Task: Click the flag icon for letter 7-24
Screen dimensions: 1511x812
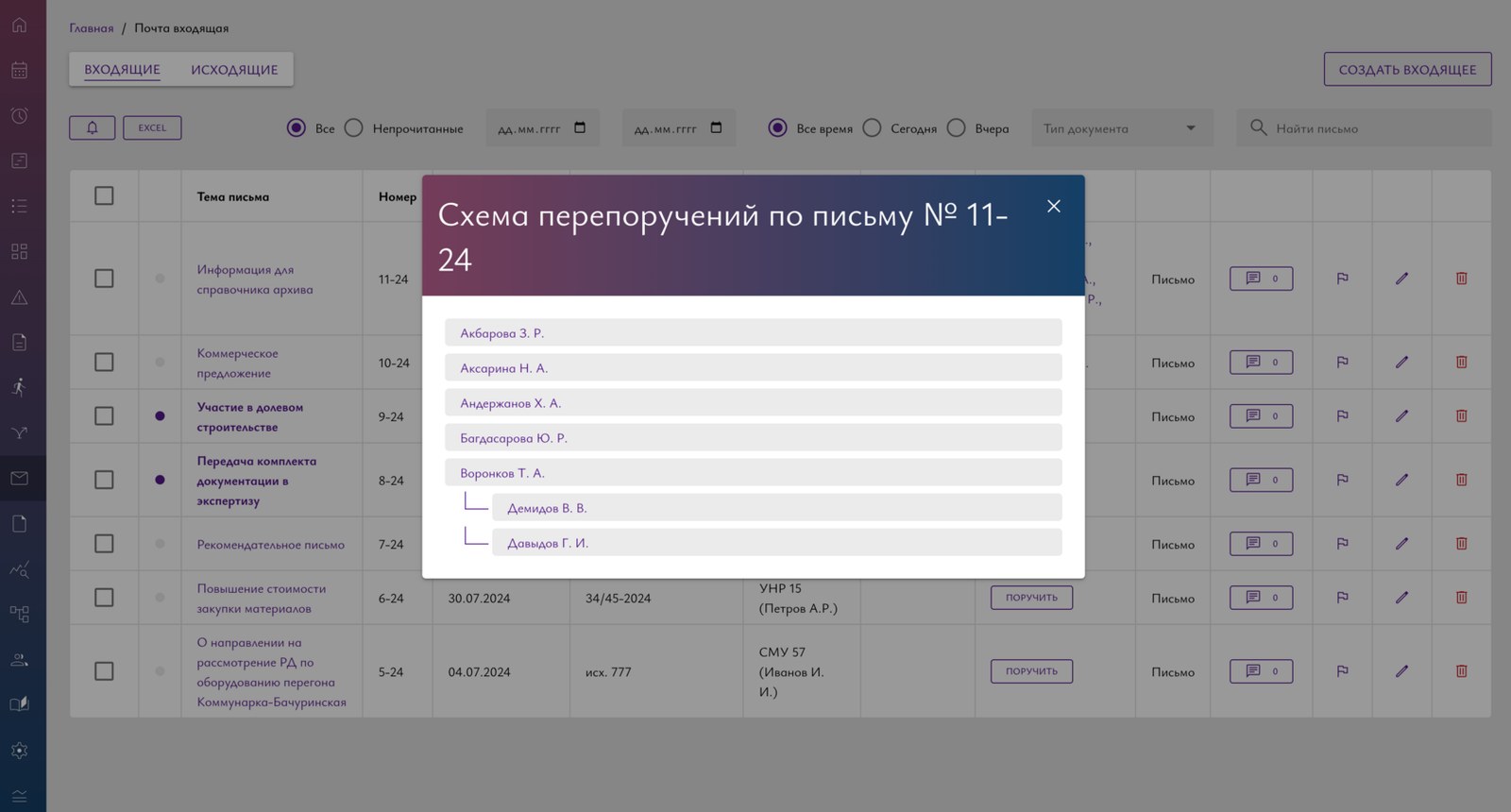Action: coord(1342,544)
